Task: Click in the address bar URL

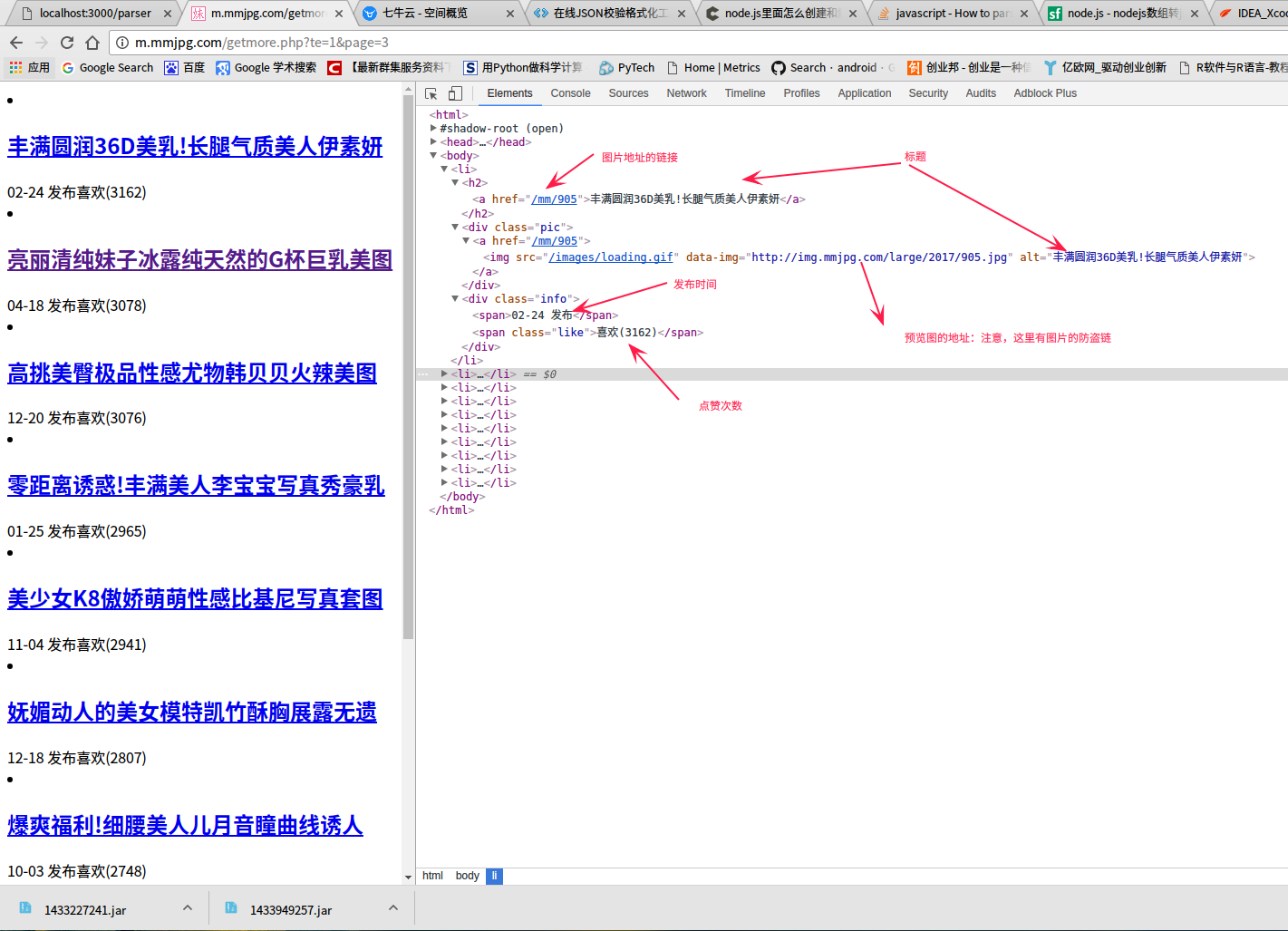Action: [x=262, y=43]
